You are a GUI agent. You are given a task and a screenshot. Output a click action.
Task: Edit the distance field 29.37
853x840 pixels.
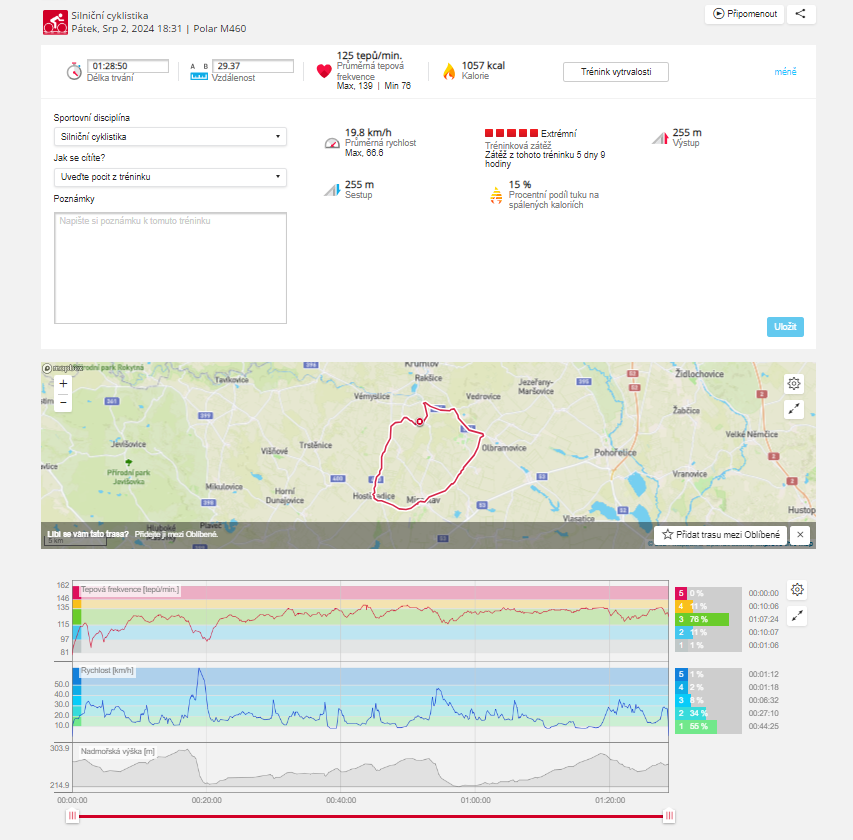pos(253,66)
